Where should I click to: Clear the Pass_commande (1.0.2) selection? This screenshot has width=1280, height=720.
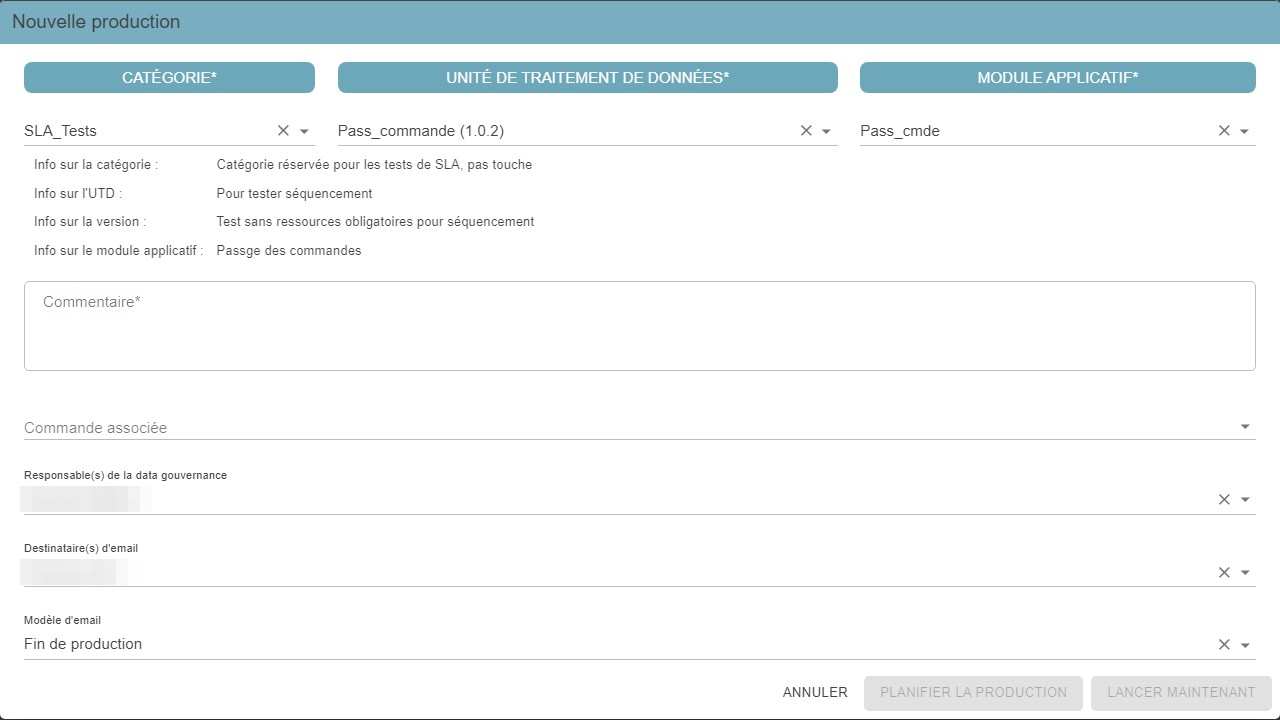click(806, 131)
